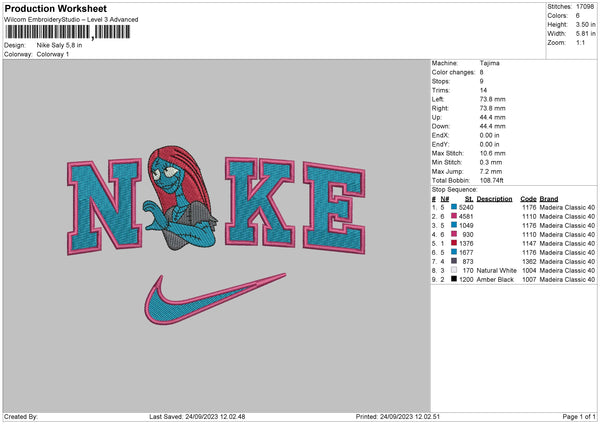
Task: Select the Wilcom EmbroideryStudio Level 3 Advanced line
Action: (x=71, y=20)
